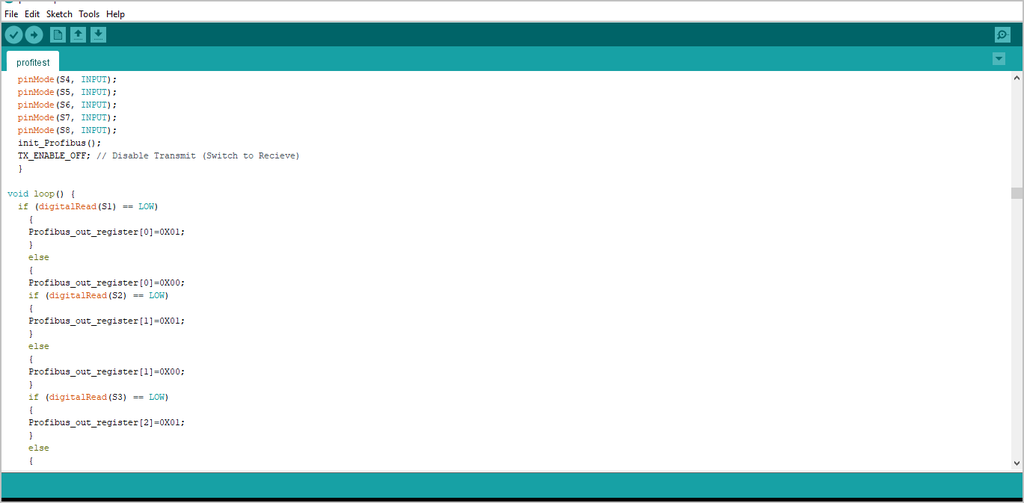Click the scrollbar up arrow

pyautogui.click(x=1017, y=78)
